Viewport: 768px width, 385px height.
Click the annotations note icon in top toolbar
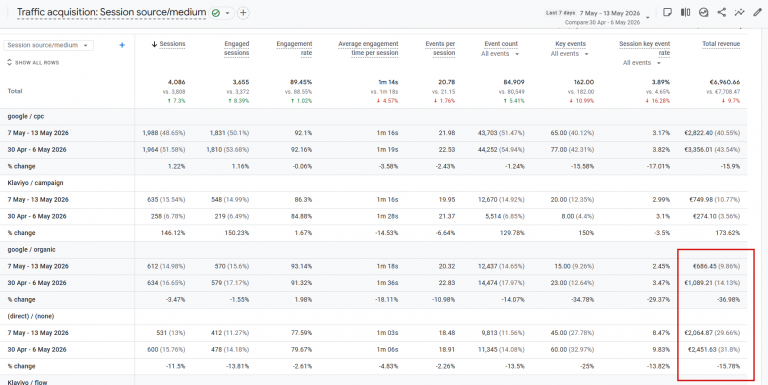667,13
